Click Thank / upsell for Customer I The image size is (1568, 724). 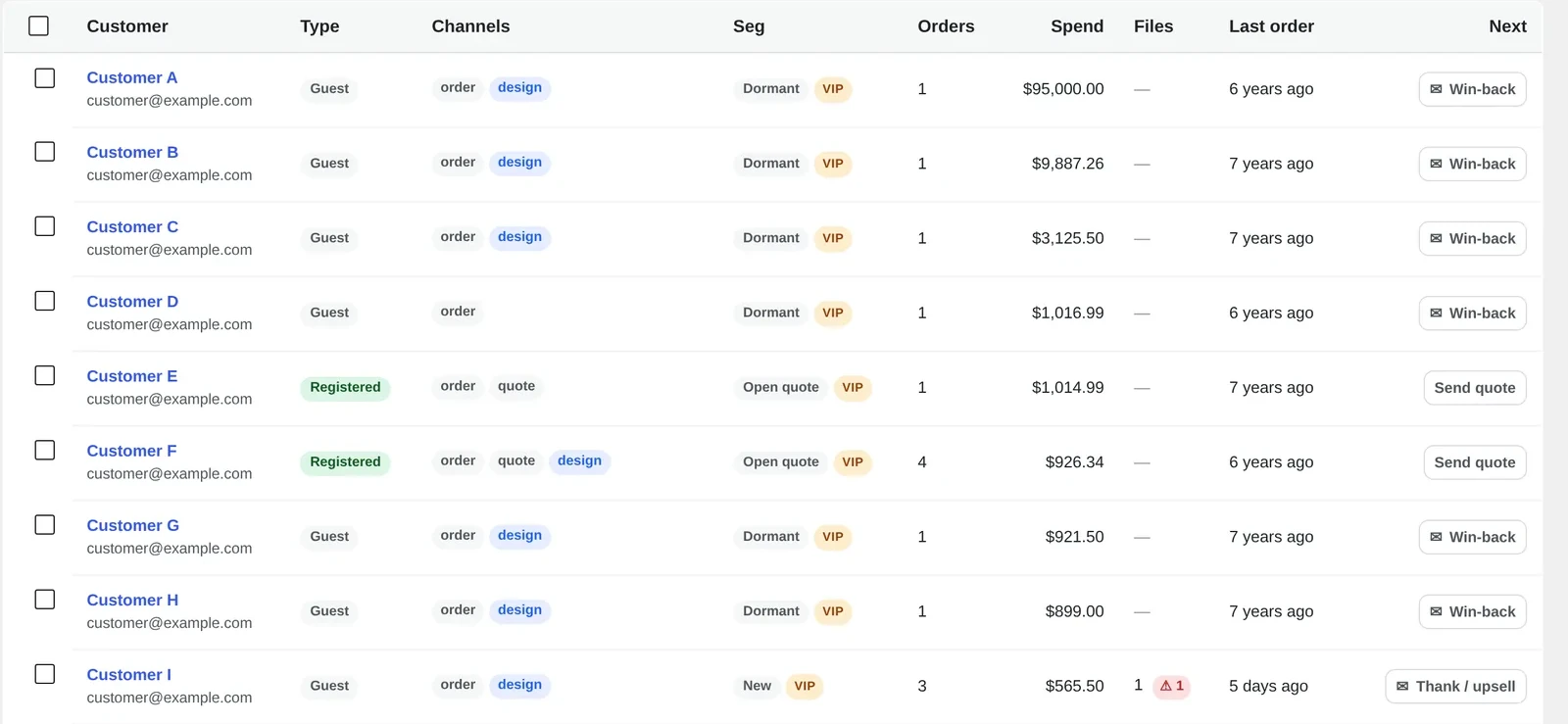coord(1455,686)
